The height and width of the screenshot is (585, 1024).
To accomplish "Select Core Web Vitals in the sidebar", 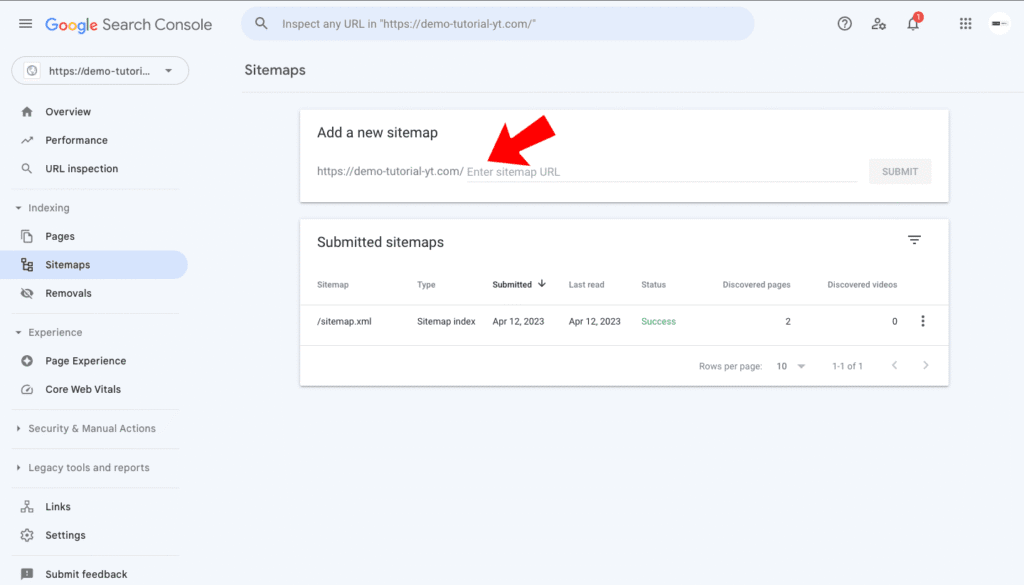I will click(84, 389).
